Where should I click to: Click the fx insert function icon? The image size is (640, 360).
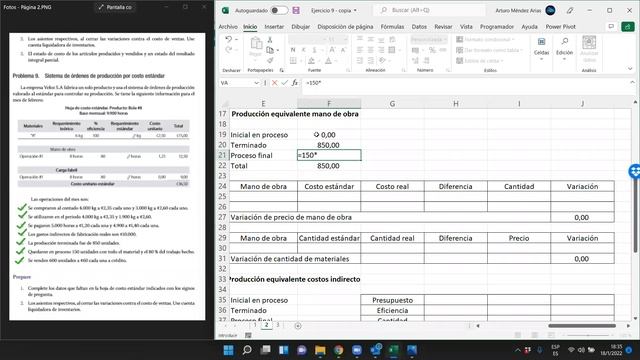click(x=295, y=83)
